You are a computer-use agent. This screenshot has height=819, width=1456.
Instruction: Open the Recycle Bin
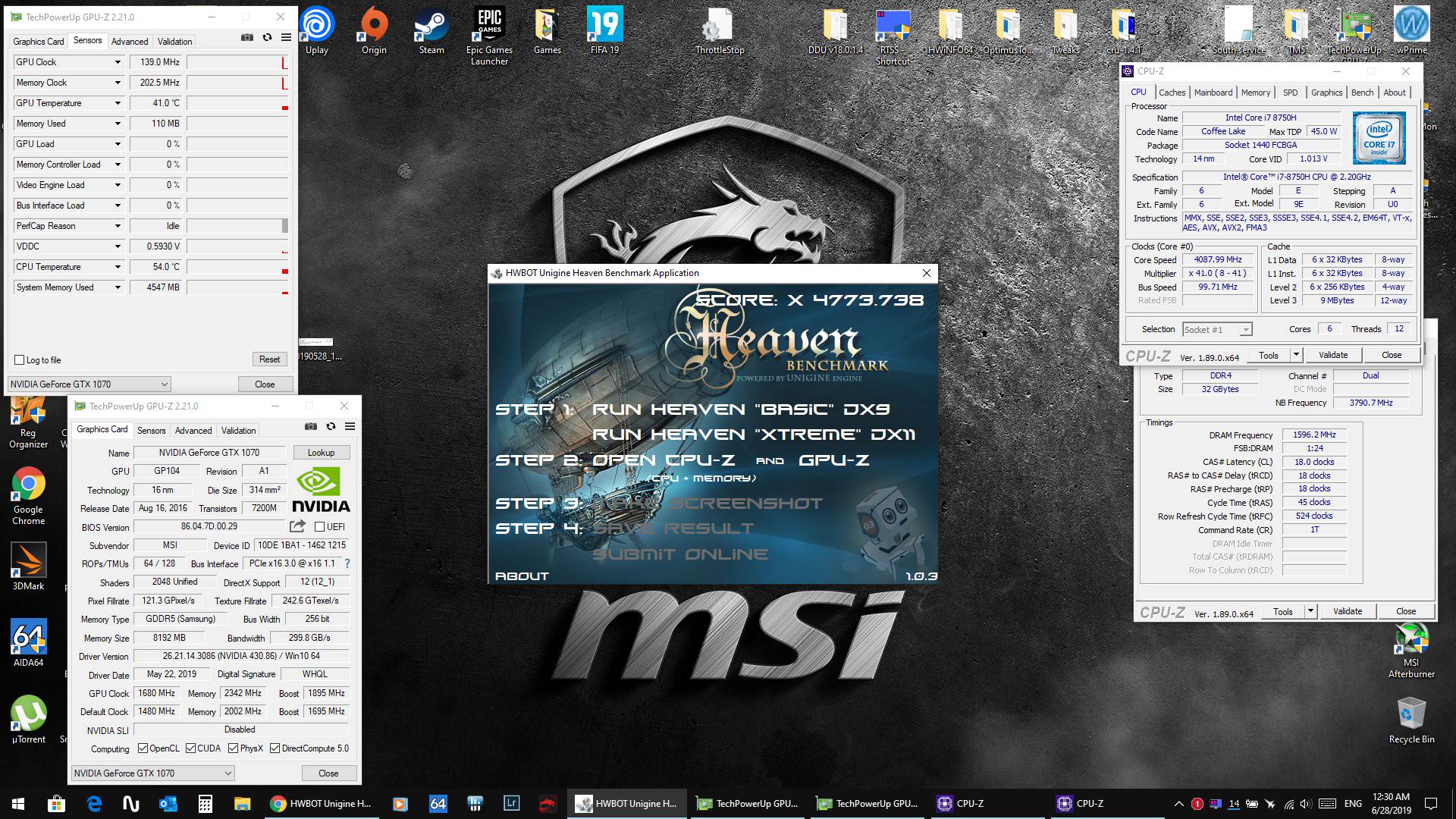[x=1411, y=720]
